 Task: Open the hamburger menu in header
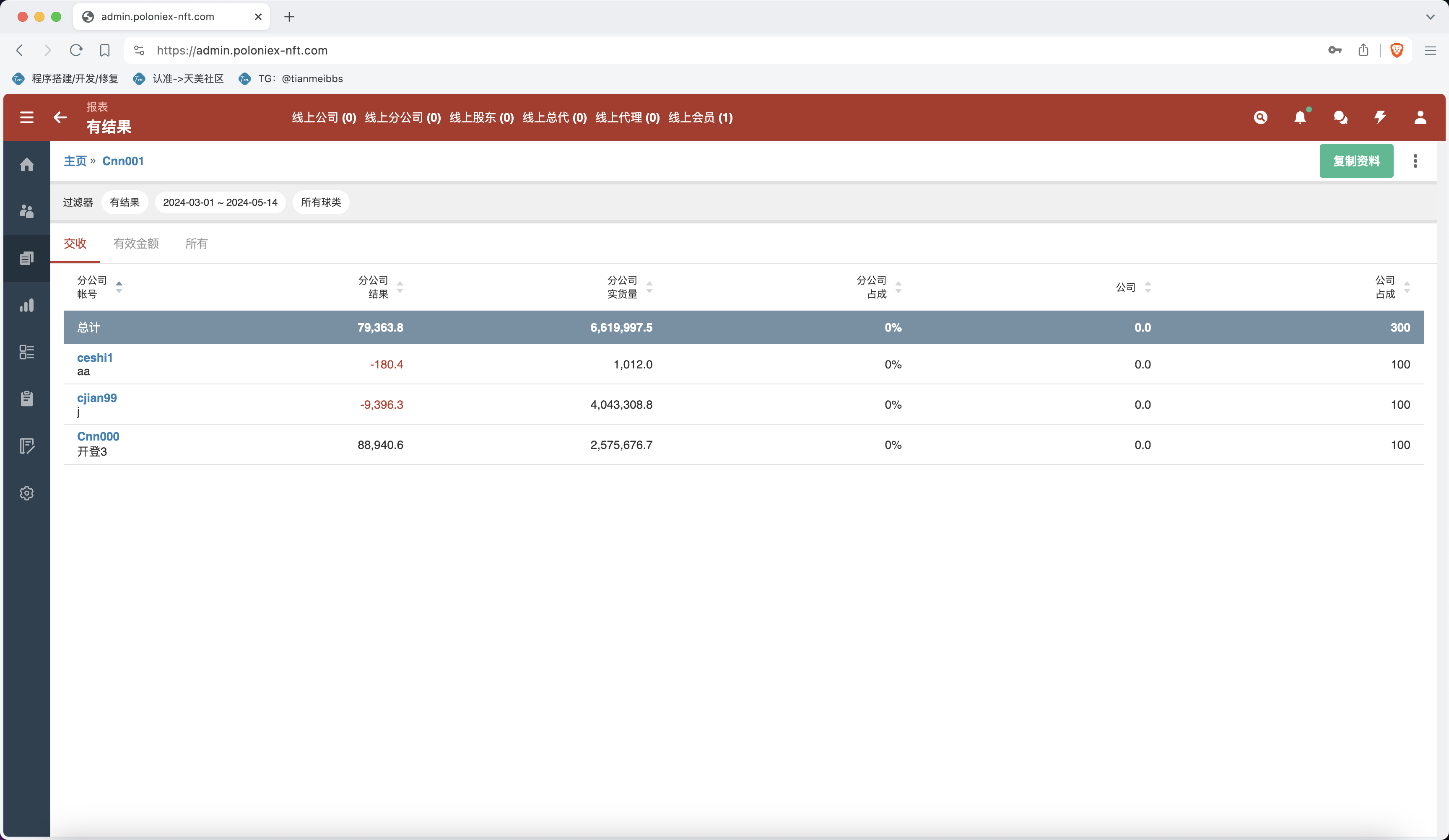click(x=26, y=117)
